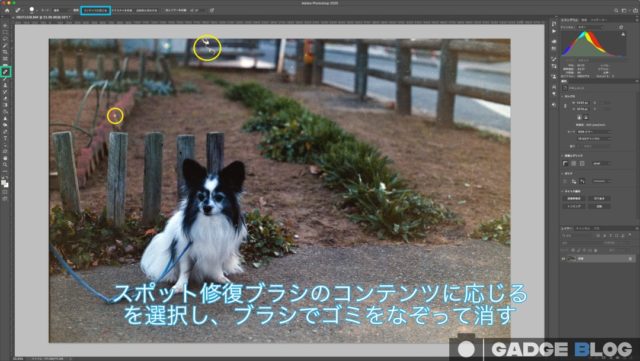Click the Image Size quick action button

coord(574,198)
